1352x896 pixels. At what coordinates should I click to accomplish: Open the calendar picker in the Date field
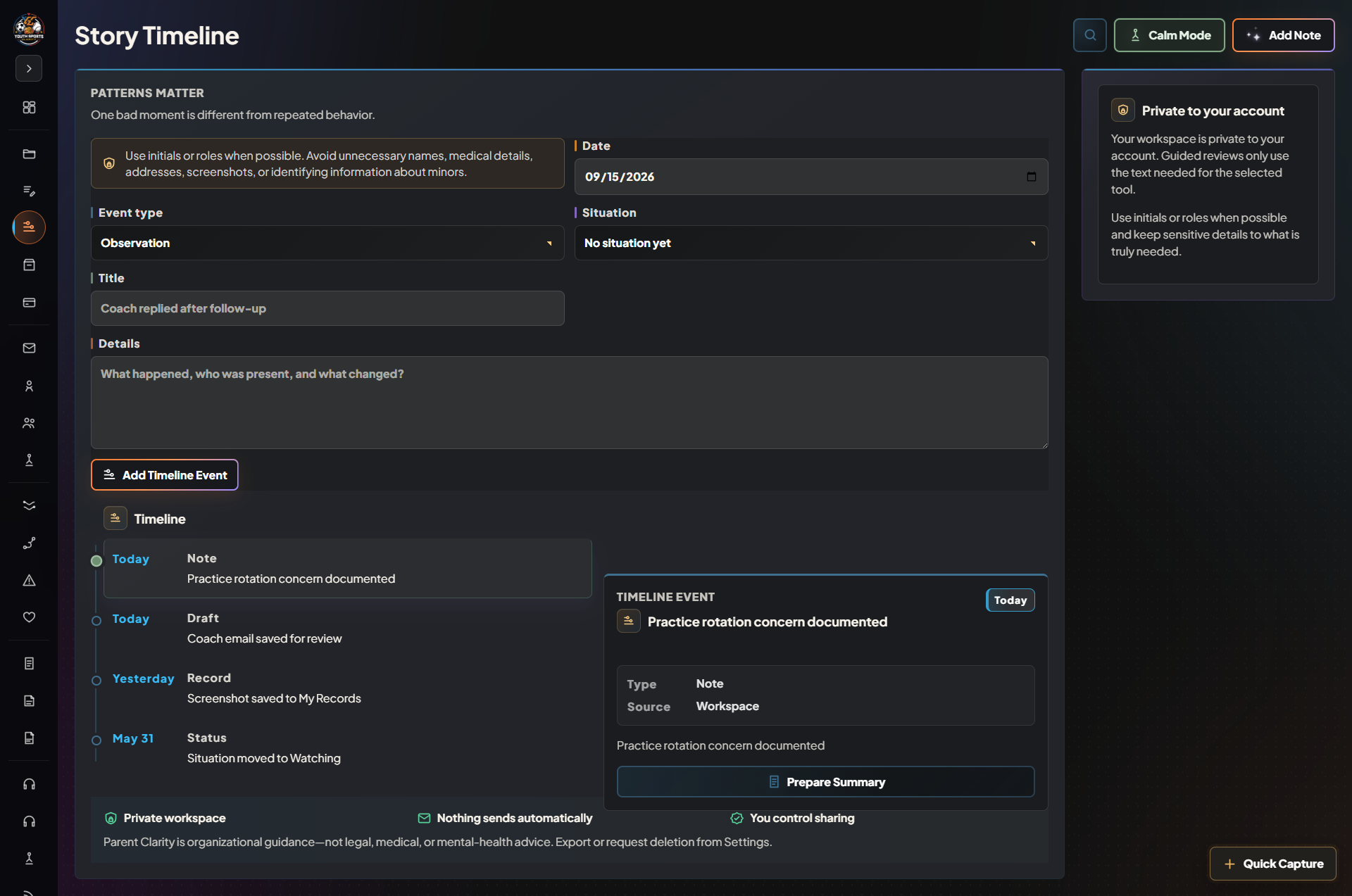pyautogui.click(x=1031, y=177)
